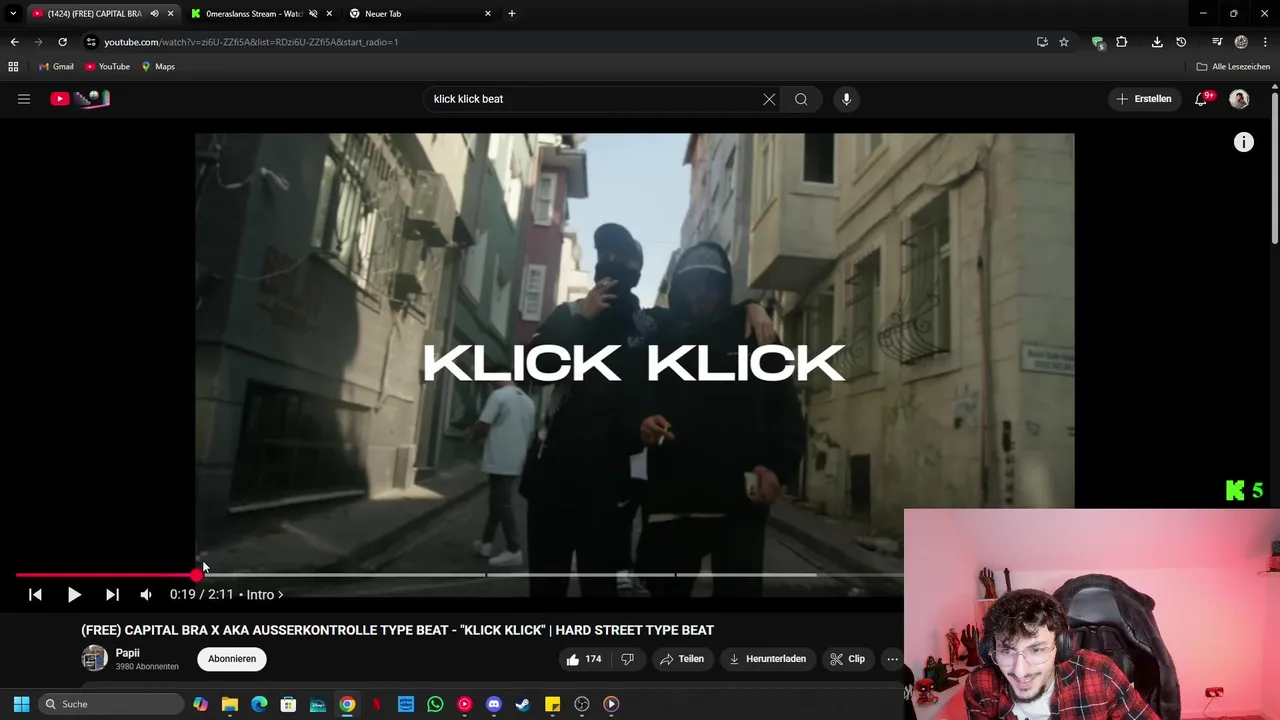Seek on the video progress bar
1280x720 pixels.
coord(459,575)
